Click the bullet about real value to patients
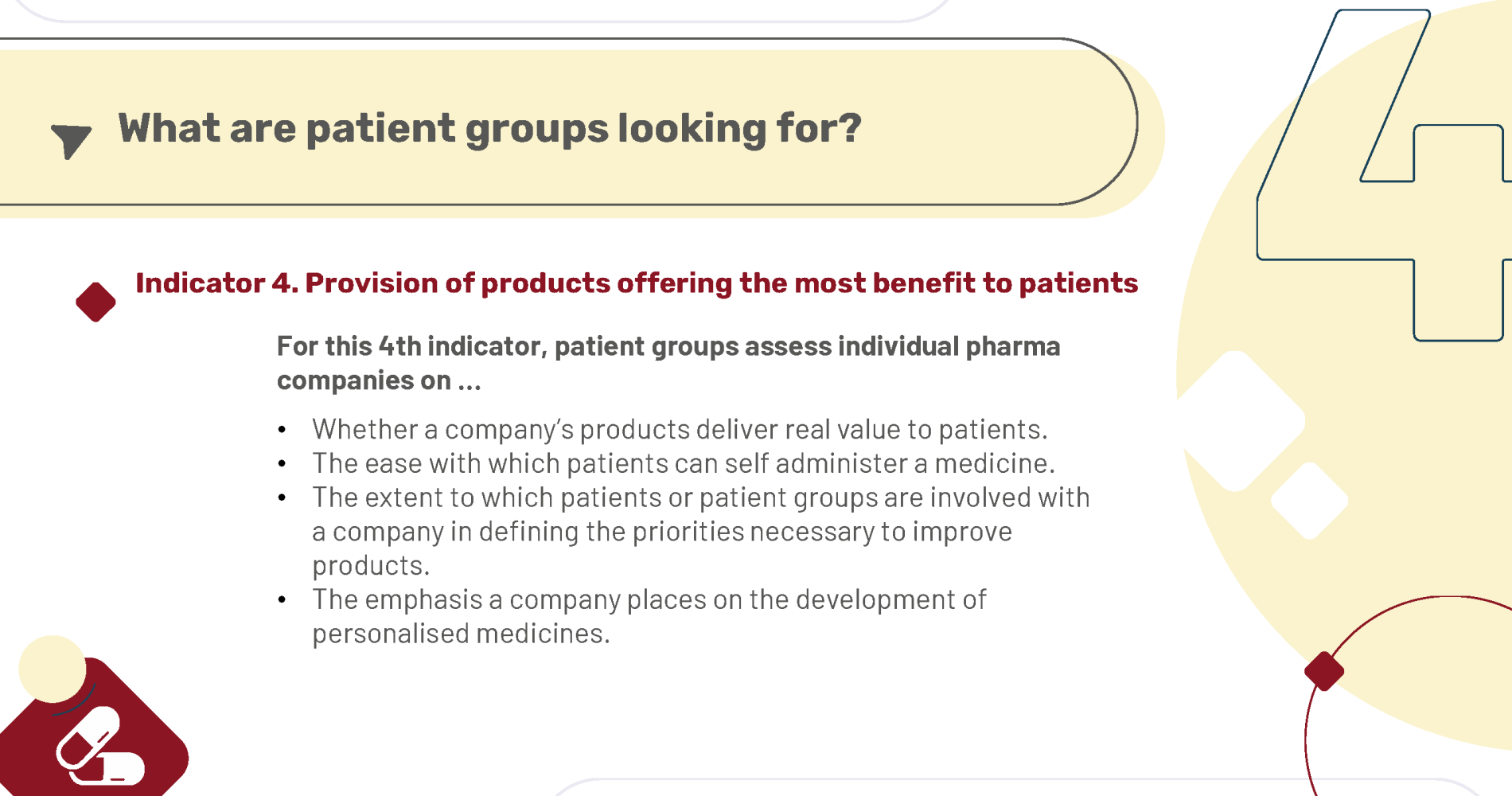This screenshot has width=1512, height=796. click(680, 429)
